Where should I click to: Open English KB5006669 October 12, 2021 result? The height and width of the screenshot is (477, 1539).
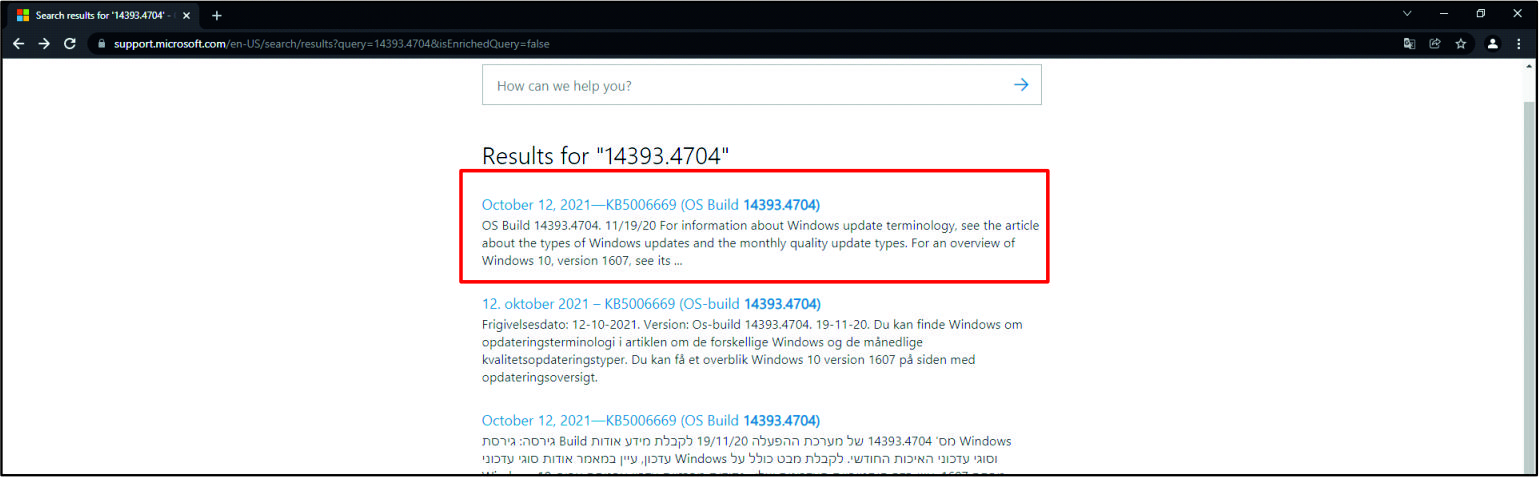[651, 205]
